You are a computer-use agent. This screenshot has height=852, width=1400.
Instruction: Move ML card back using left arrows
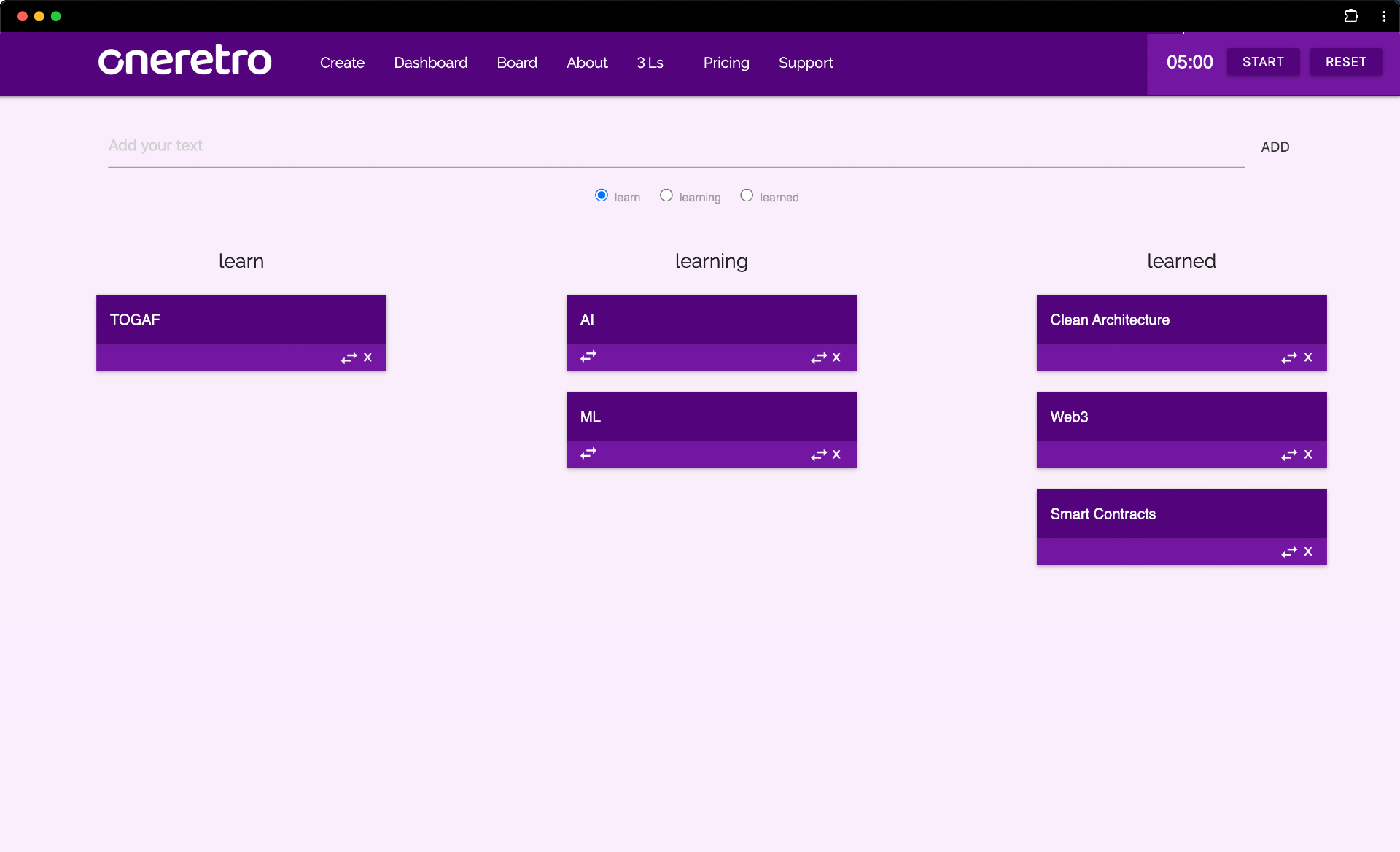(588, 453)
